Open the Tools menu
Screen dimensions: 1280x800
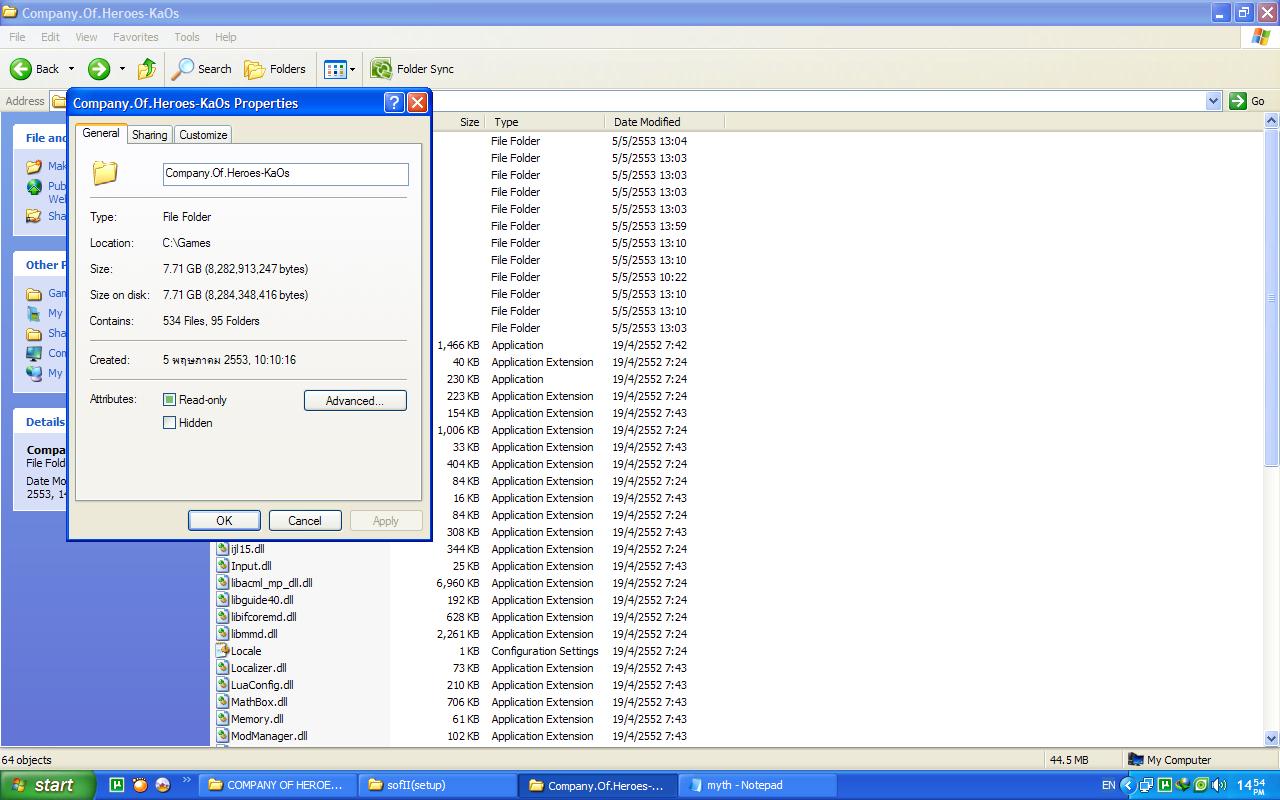coord(187,37)
